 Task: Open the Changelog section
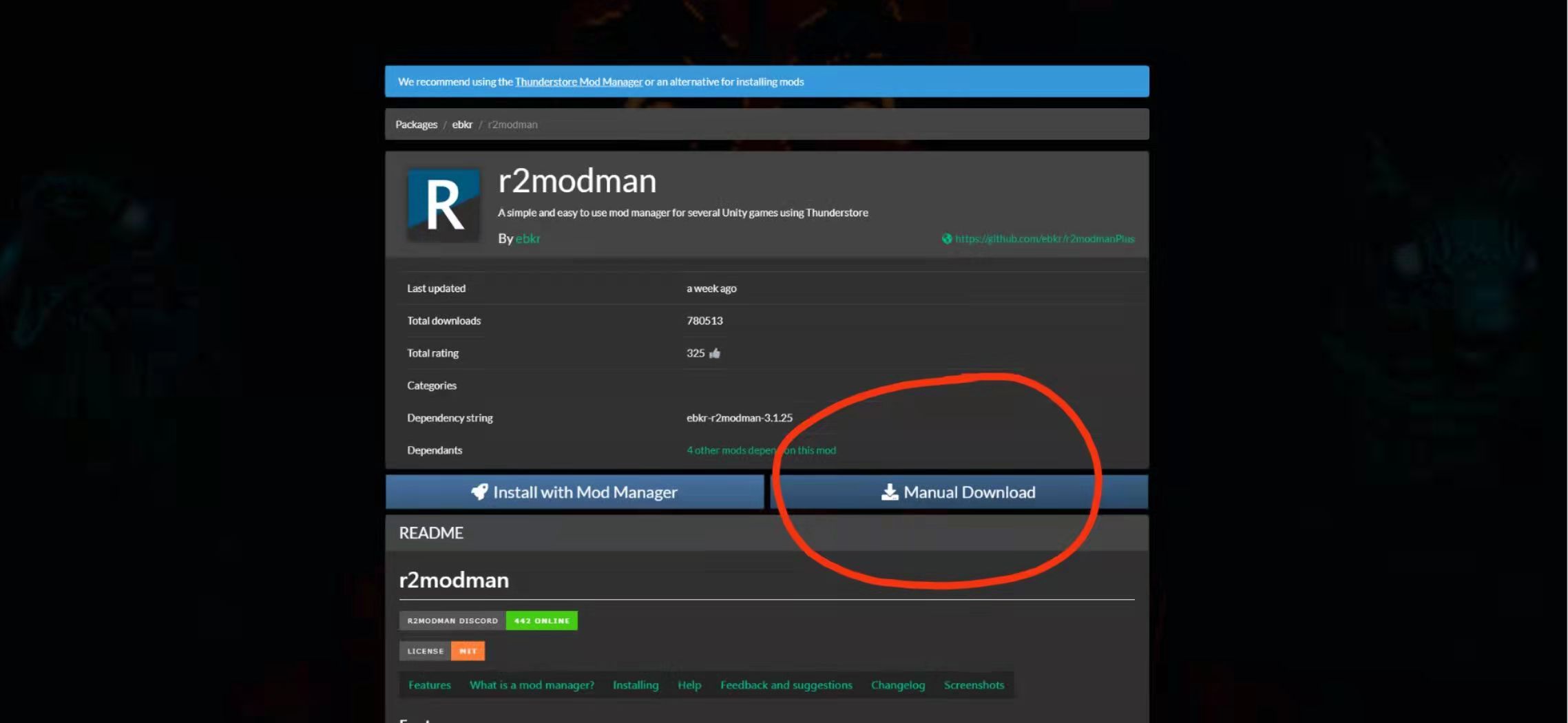pyautogui.click(x=898, y=685)
